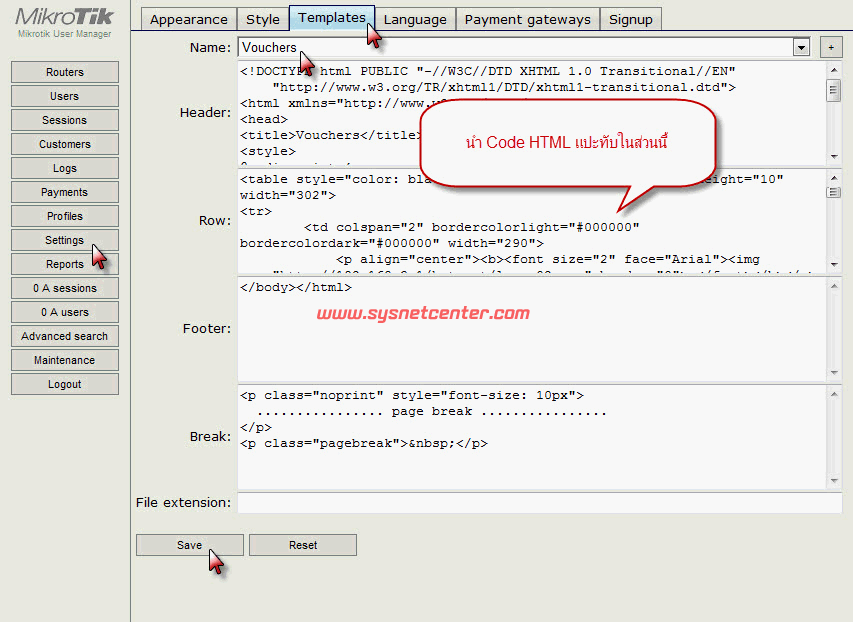Click the MikroTik User Manager logo

click(64, 22)
